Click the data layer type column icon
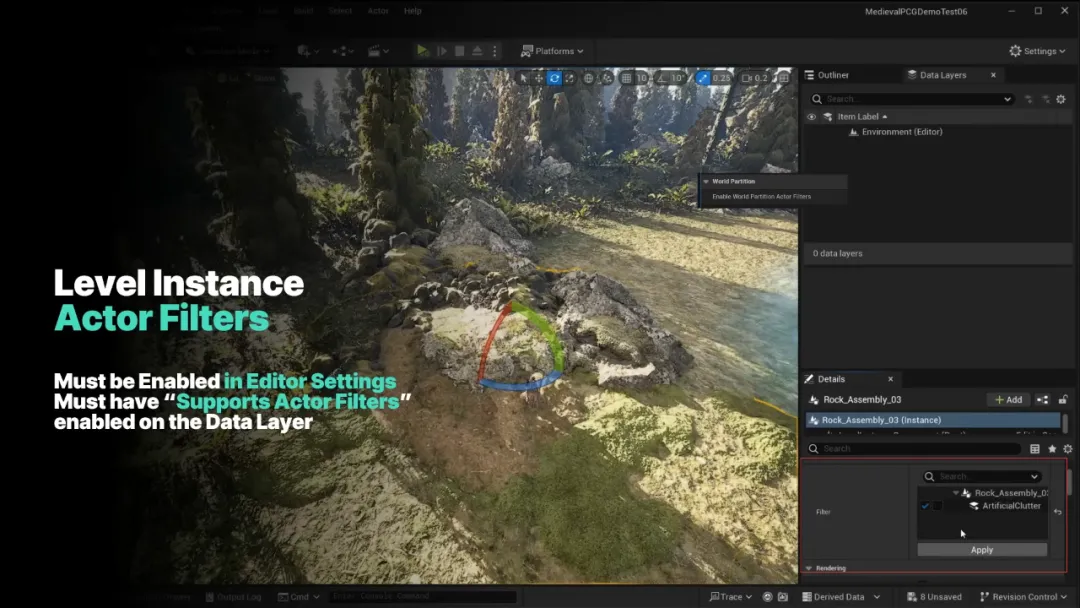This screenshot has width=1080, height=608. pos(828,117)
